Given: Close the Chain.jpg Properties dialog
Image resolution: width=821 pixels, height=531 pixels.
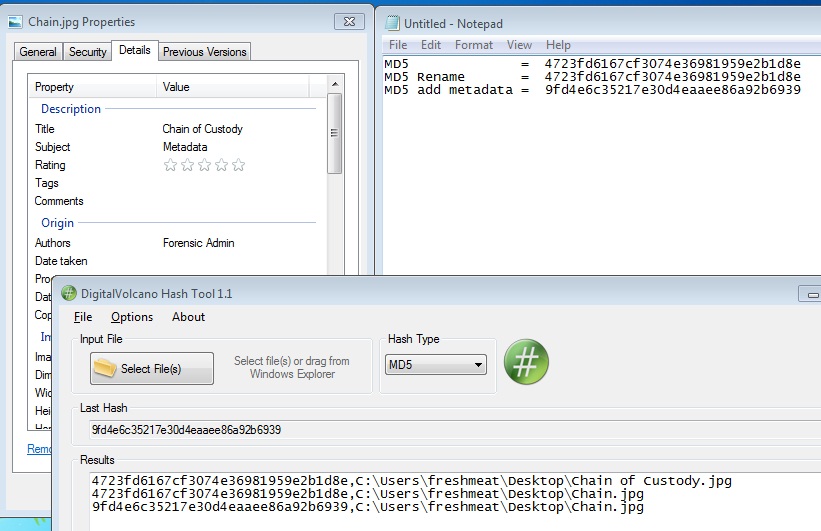Looking at the screenshot, I should pos(349,21).
